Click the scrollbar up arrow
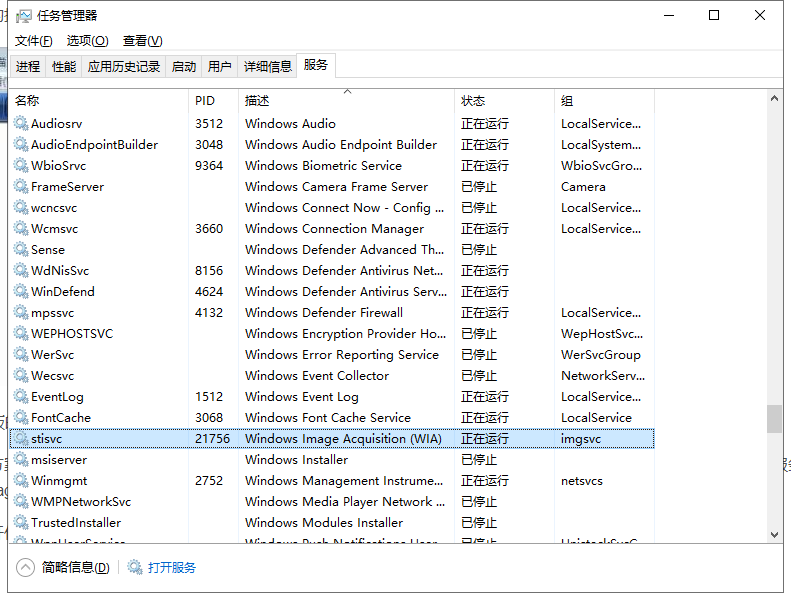 (774, 99)
